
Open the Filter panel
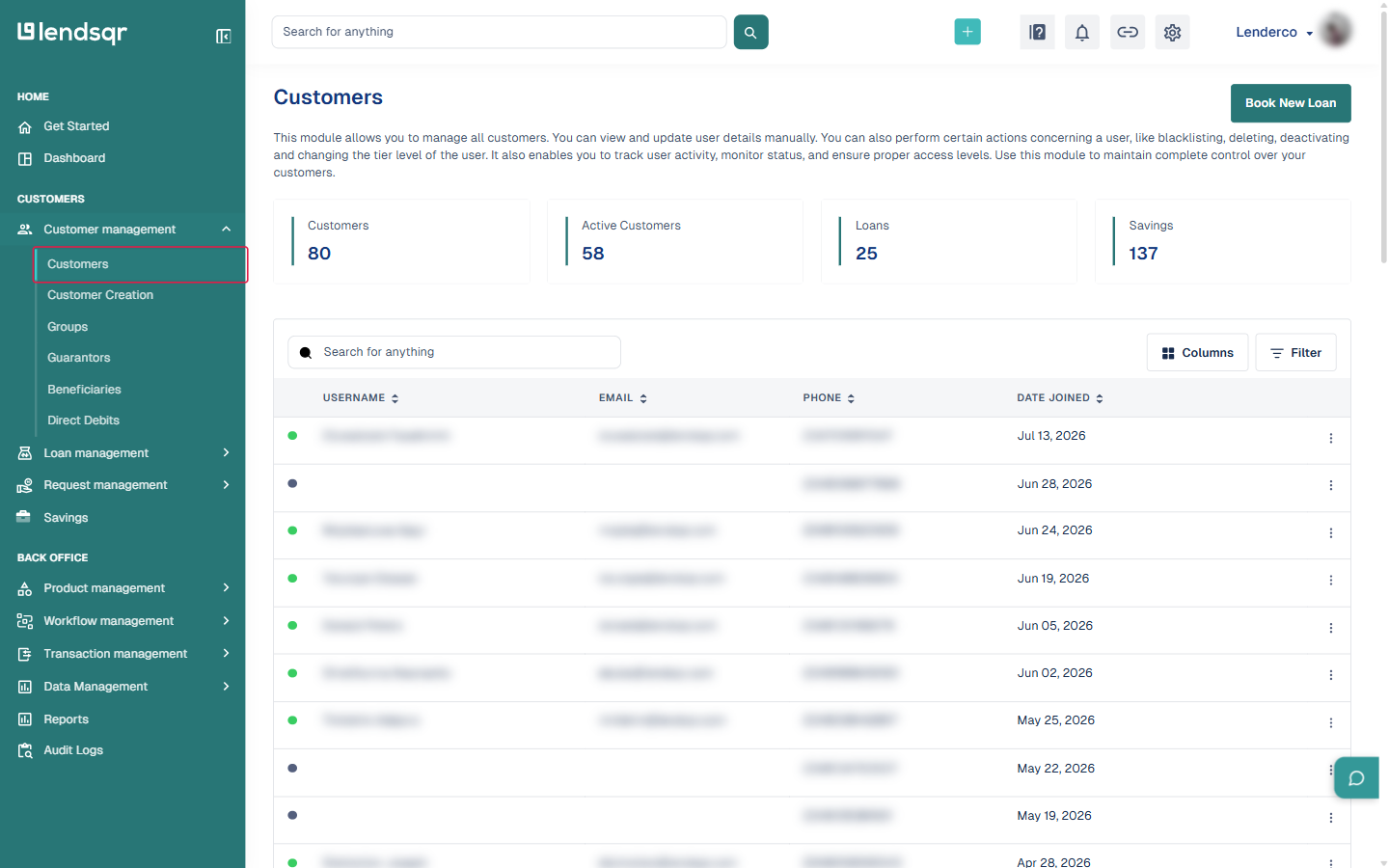(1295, 353)
